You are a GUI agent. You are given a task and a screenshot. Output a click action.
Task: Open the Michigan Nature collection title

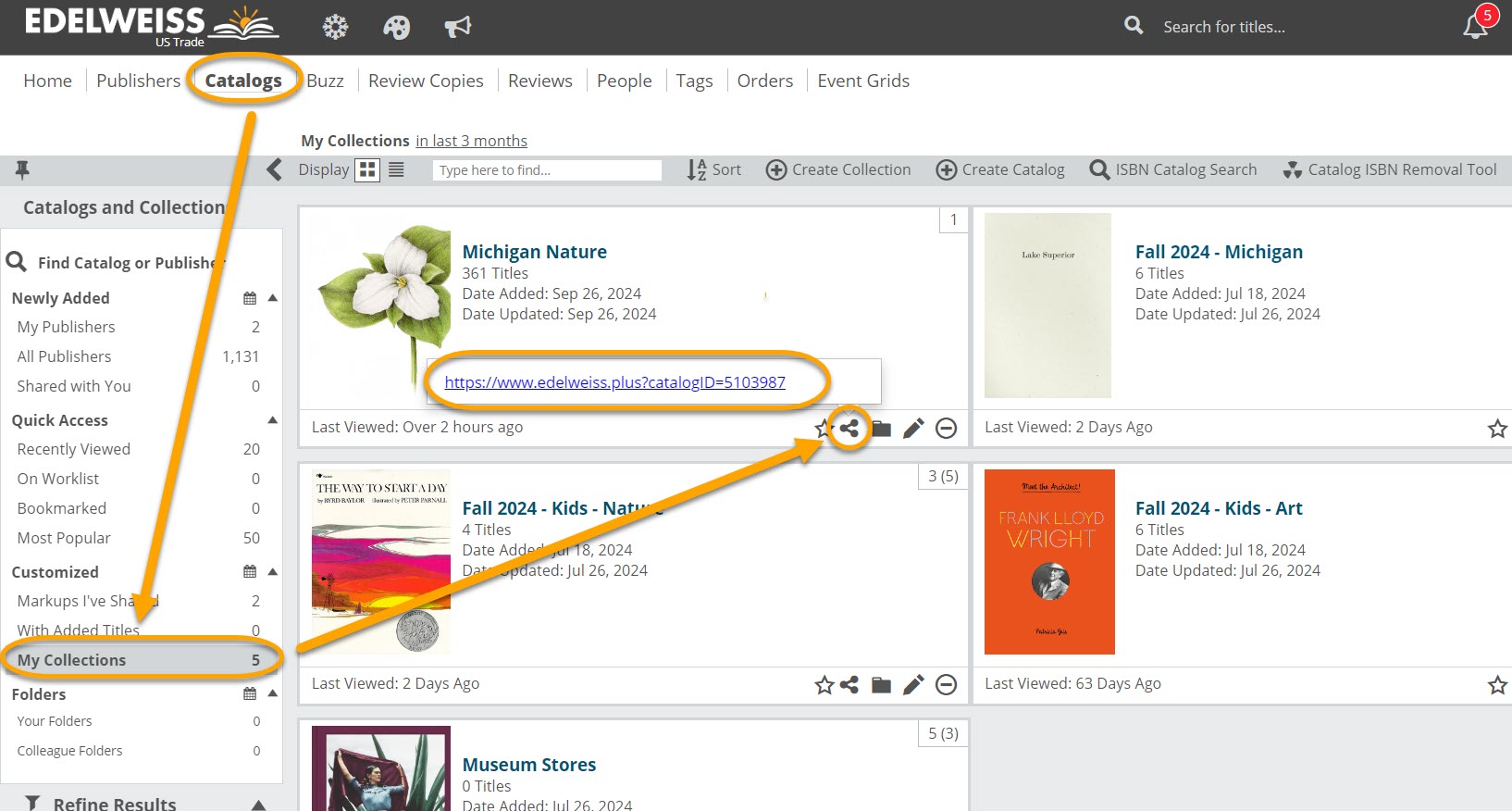tap(534, 252)
